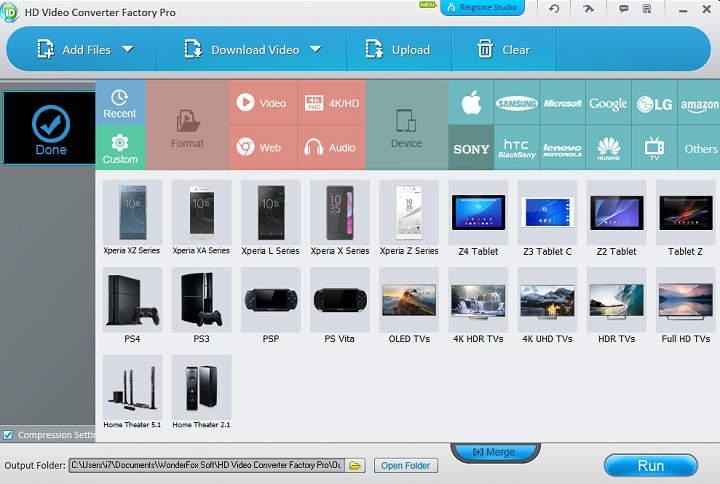Click the upgrade arrow icon in title bar
Screen dimensions: 720x484
[588, 9]
